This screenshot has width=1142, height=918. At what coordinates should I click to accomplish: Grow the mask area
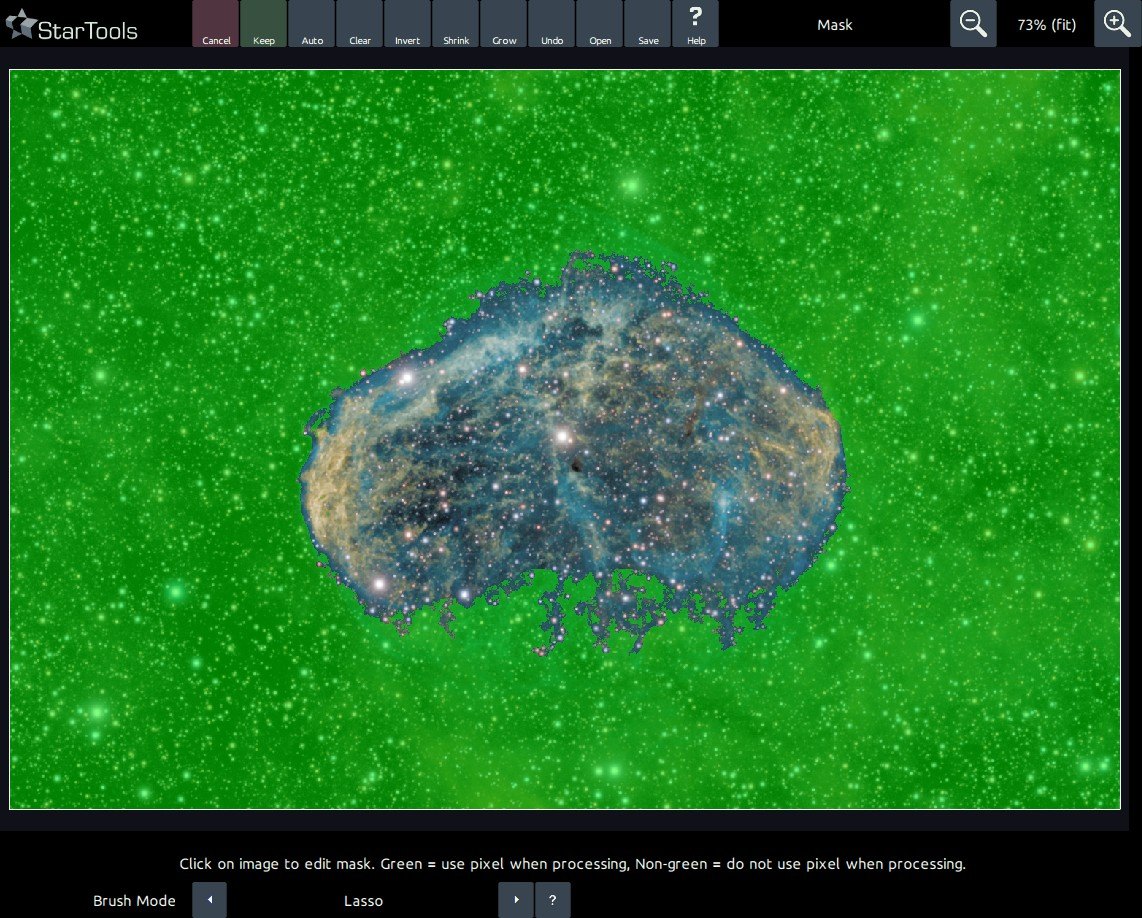click(504, 24)
